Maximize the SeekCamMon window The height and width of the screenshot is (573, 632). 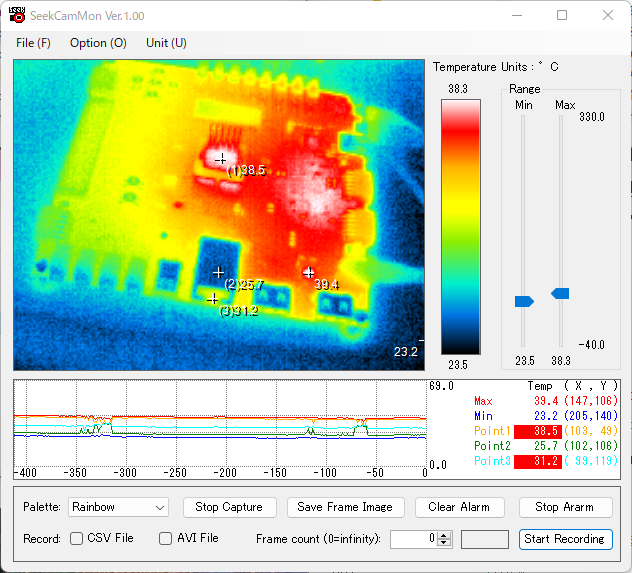point(562,16)
